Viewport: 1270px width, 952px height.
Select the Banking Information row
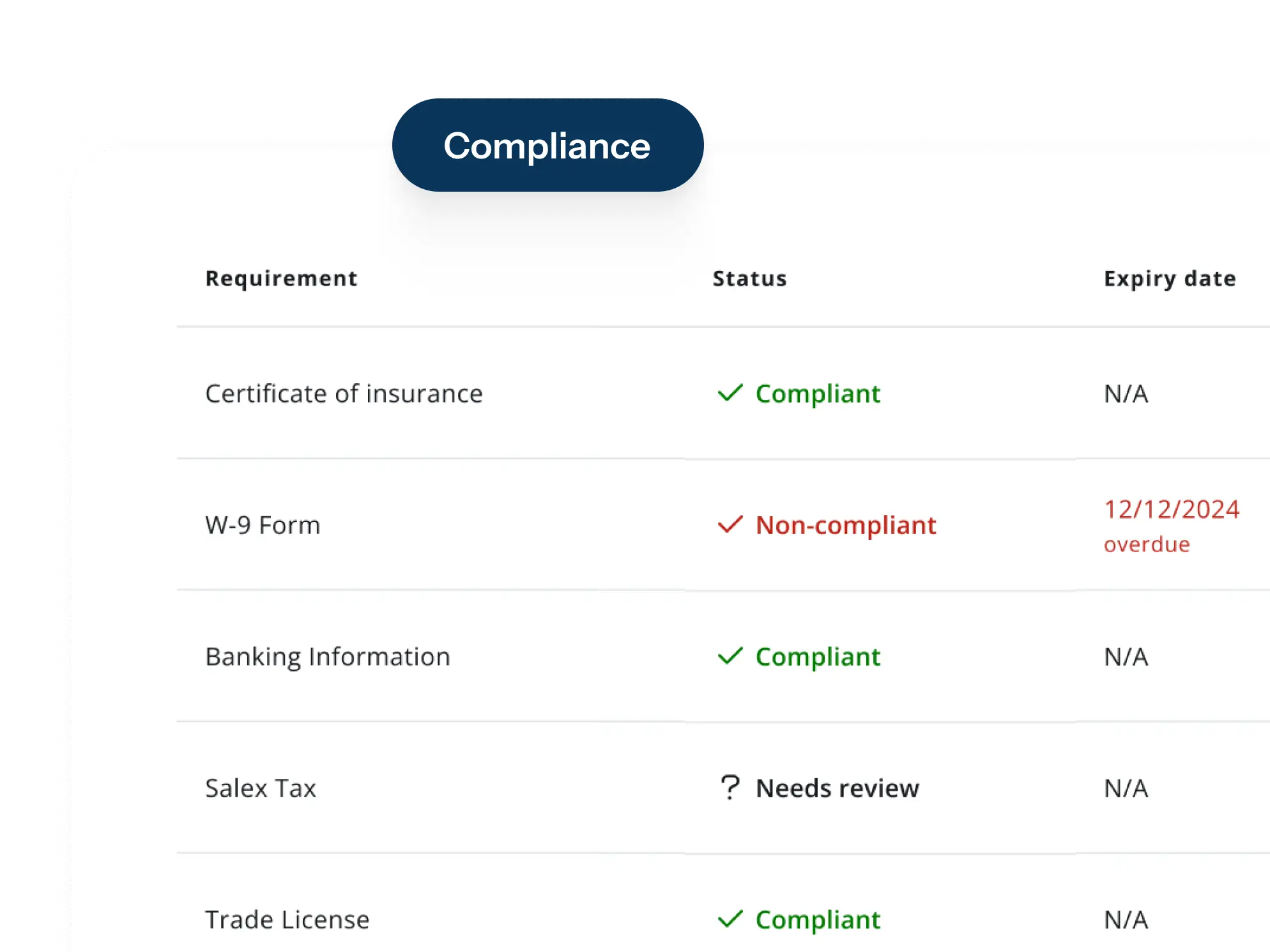point(723,656)
